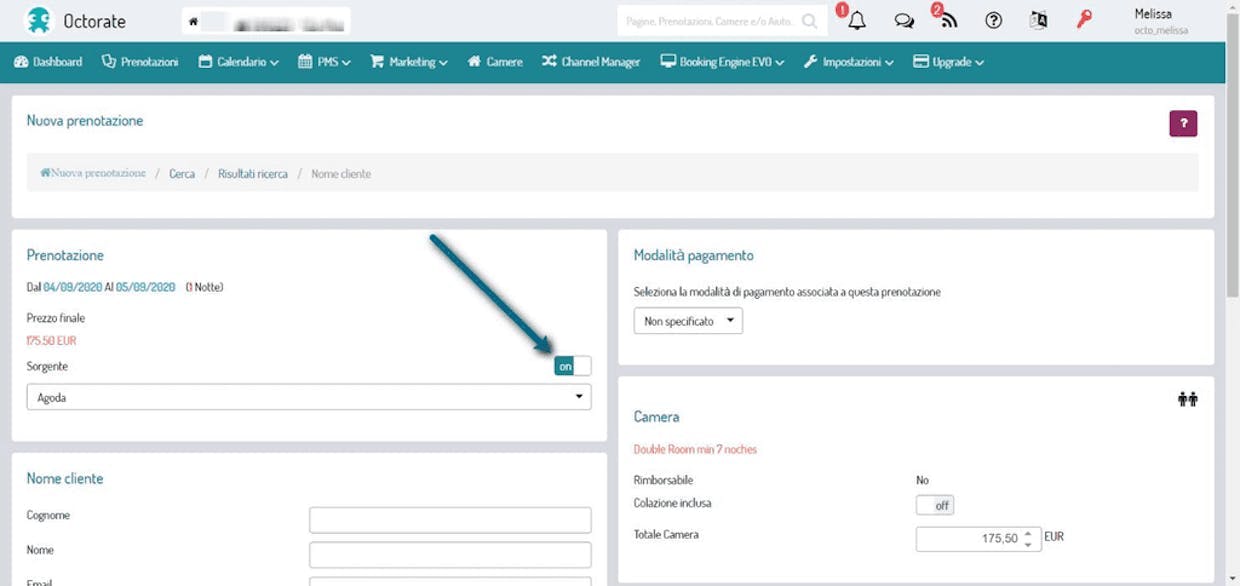Expand the Upgrade menu
This screenshot has width=1240, height=586.
tap(949, 62)
